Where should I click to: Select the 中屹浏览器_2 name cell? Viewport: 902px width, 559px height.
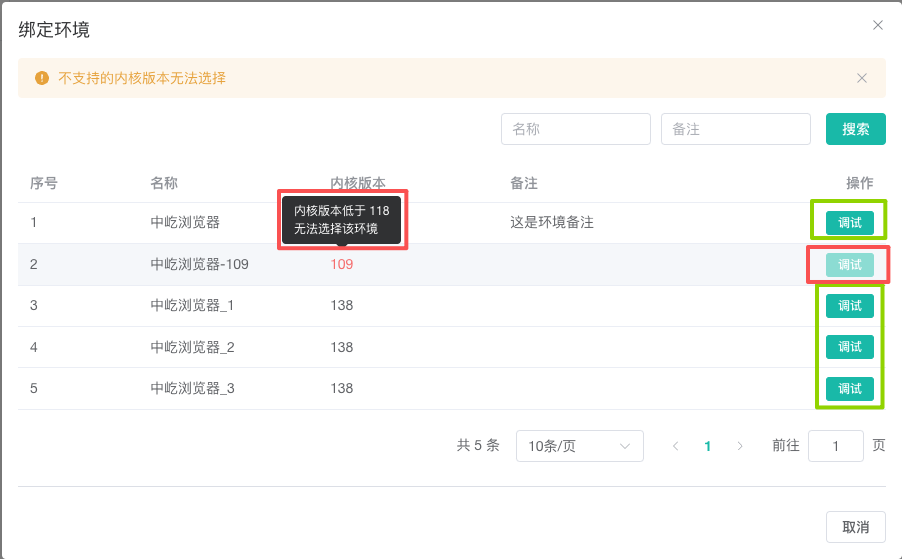192,347
